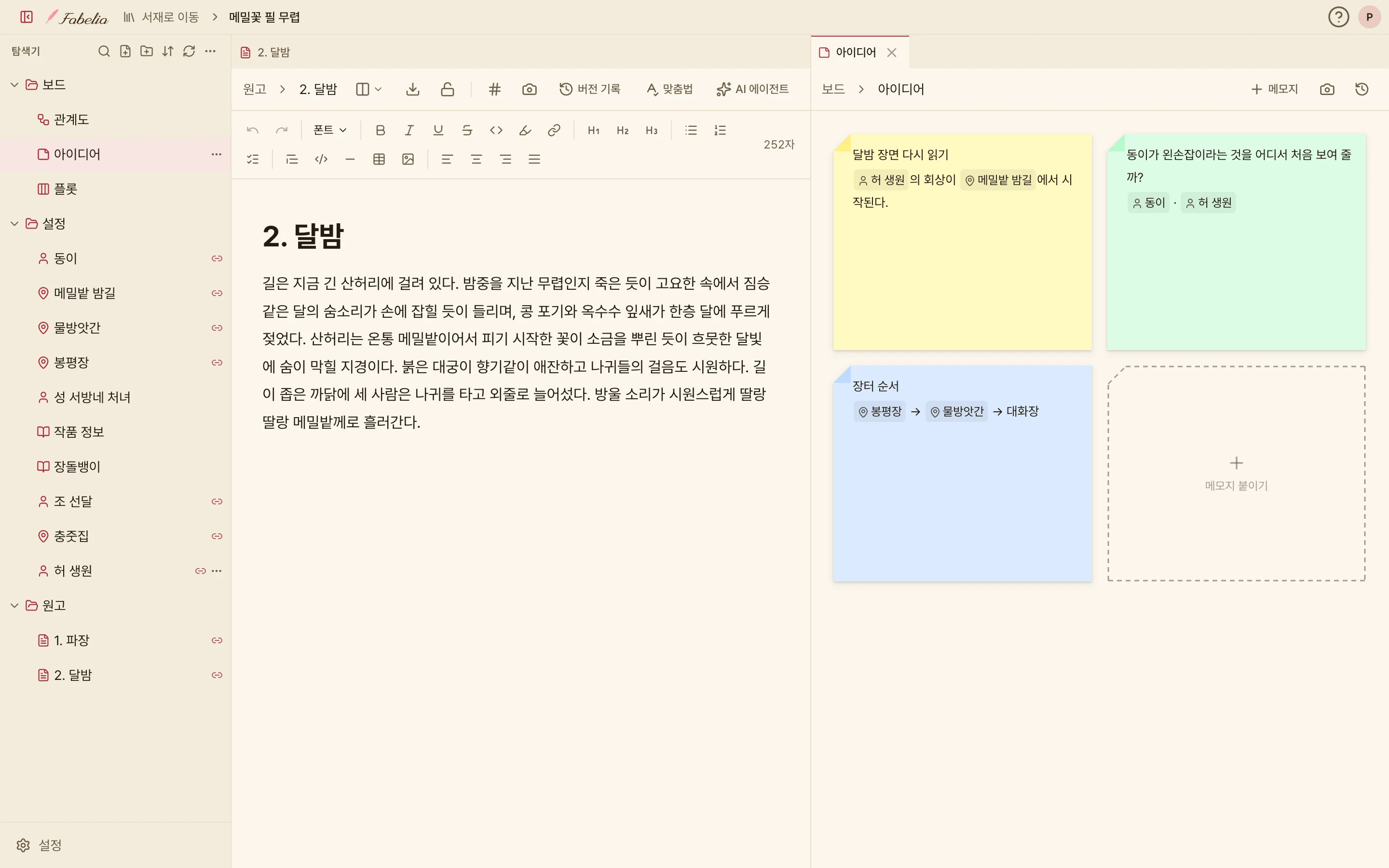Viewport: 1389px width, 868px height.
Task: Insert a horizontal rule
Action: 350,159
